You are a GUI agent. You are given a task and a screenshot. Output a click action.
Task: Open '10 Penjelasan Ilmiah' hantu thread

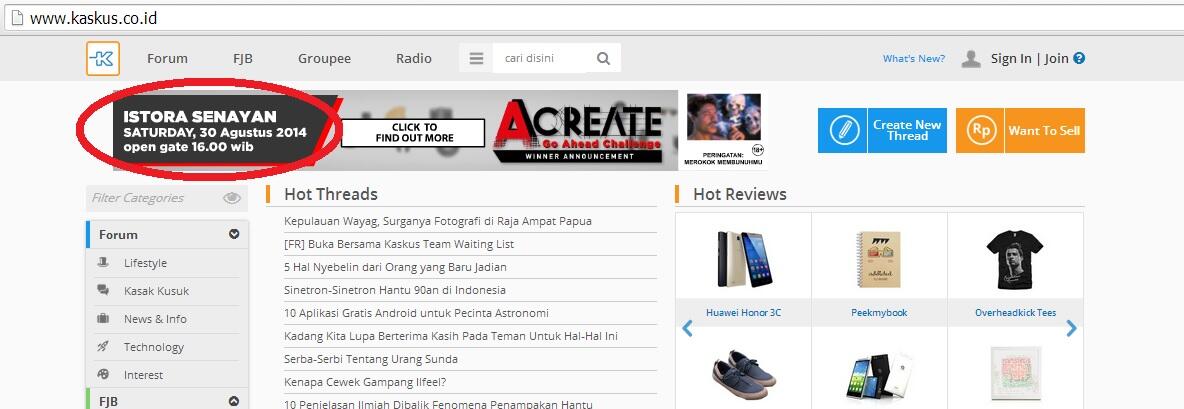point(438,404)
